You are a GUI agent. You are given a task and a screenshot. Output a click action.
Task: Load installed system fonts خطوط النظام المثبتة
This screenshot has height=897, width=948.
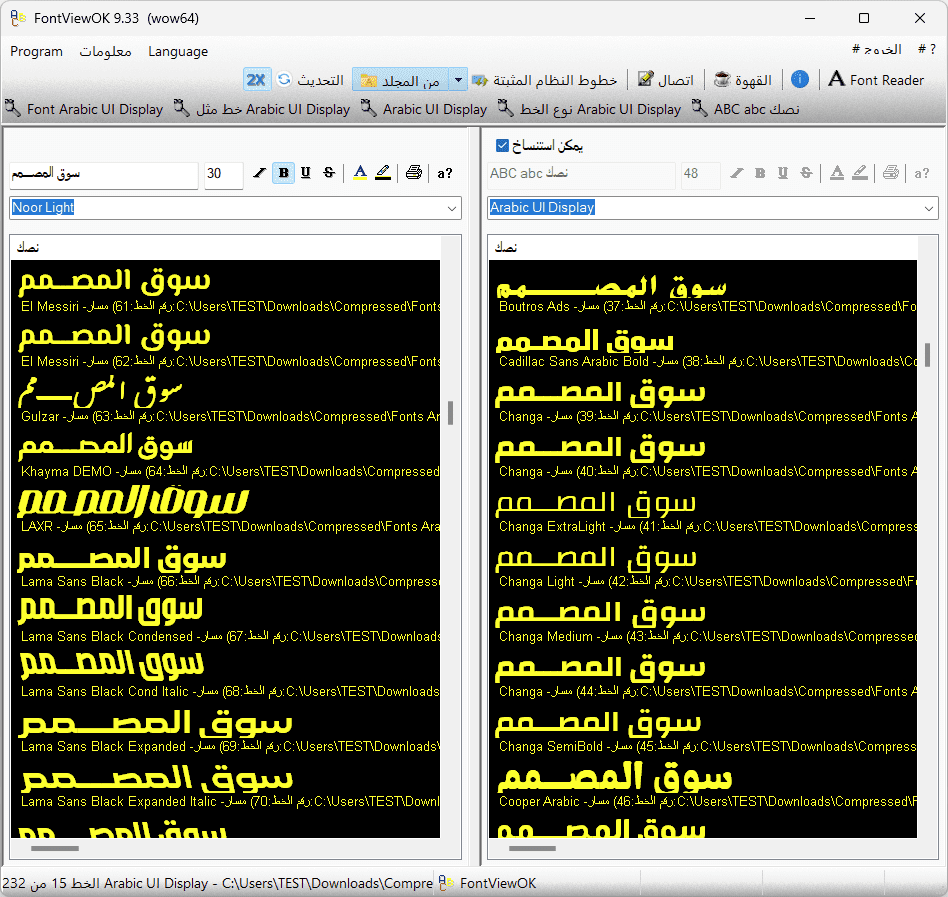pos(544,80)
